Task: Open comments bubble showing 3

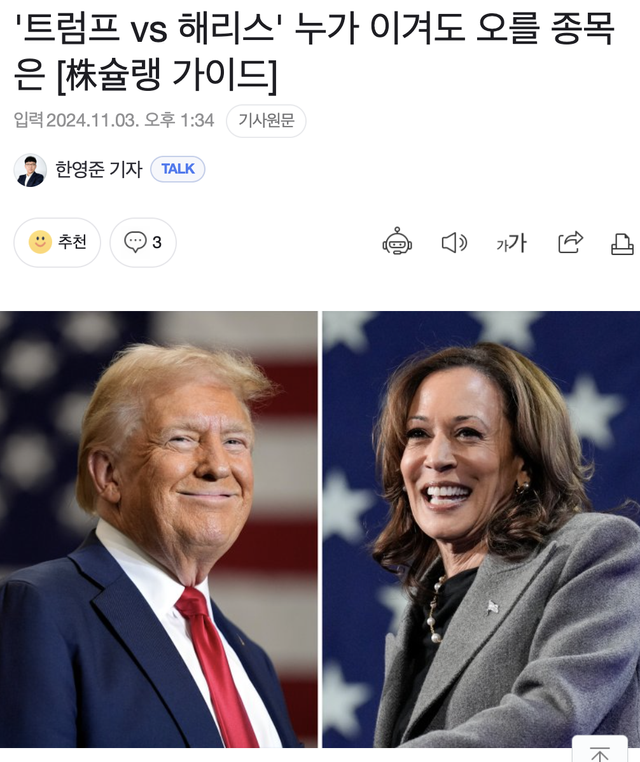Action: [x=143, y=242]
